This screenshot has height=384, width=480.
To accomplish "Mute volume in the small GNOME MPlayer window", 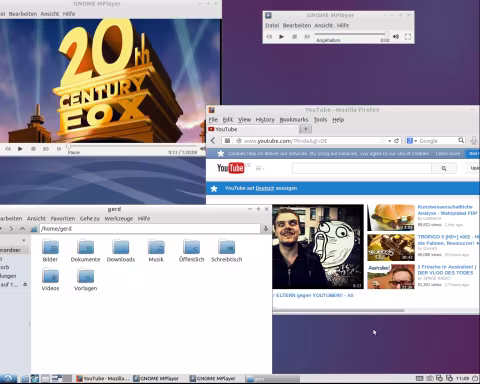I will tap(396, 37).
